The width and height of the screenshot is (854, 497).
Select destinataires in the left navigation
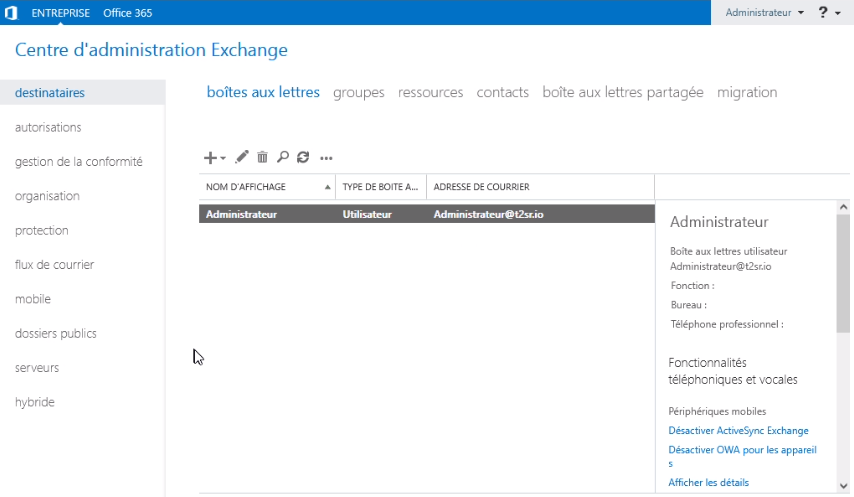coord(83,93)
